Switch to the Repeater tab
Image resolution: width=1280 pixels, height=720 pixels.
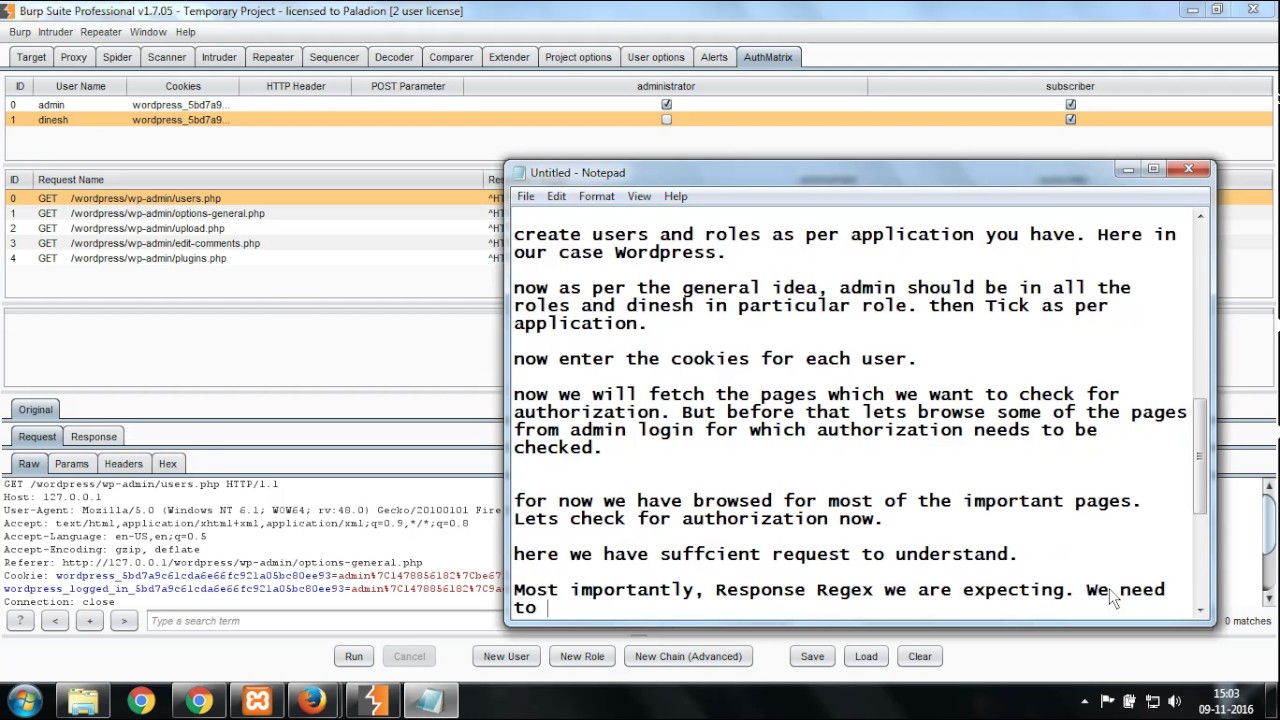click(273, 57)
